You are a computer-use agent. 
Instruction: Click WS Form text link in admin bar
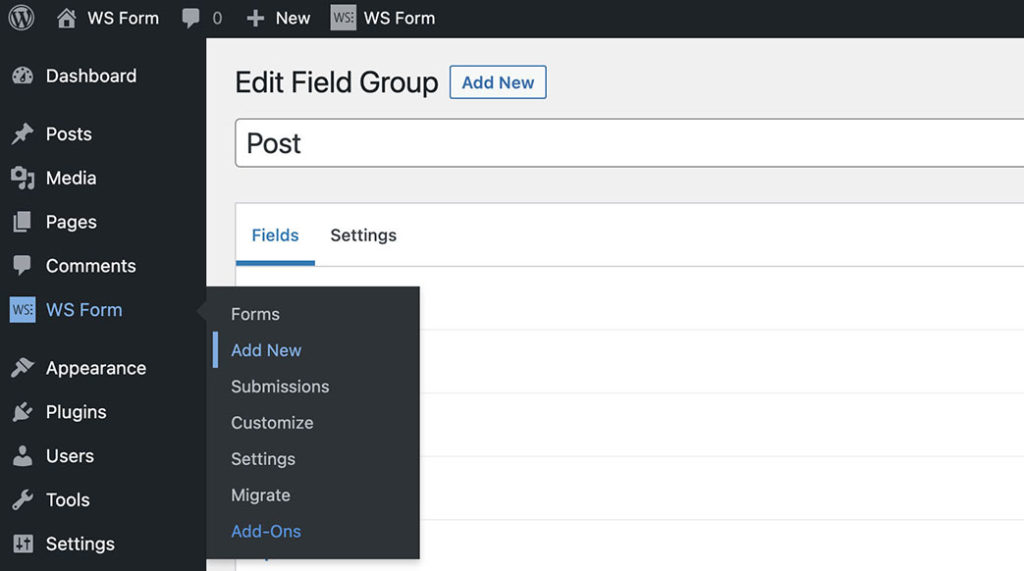click(x=399, y=18)
